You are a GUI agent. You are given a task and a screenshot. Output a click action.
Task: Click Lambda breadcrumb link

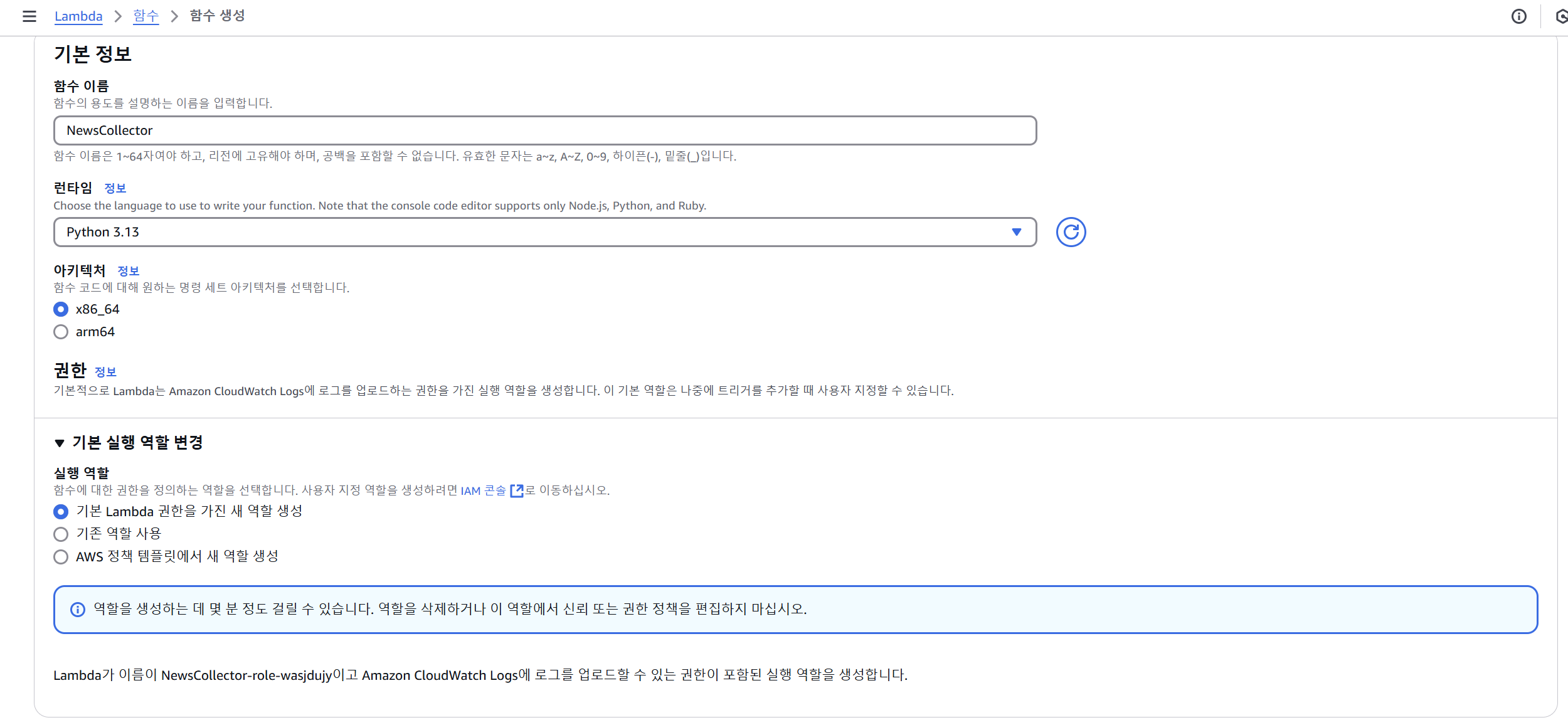coord(78,16)
